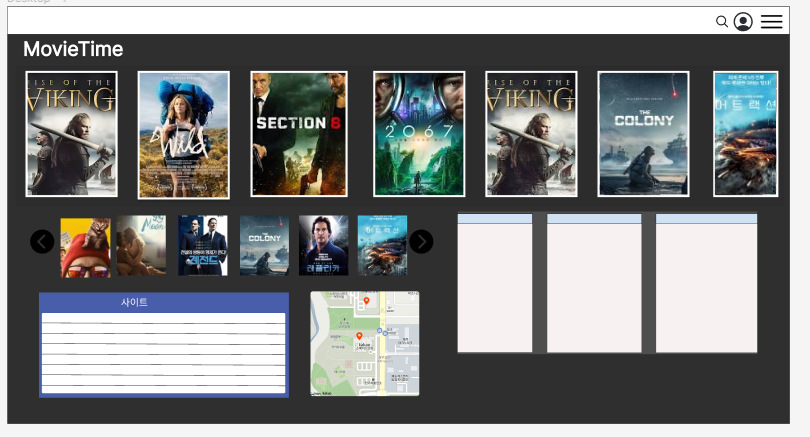Open the user account profile icon
810x437 pixels.
click(x=743, y=22)
